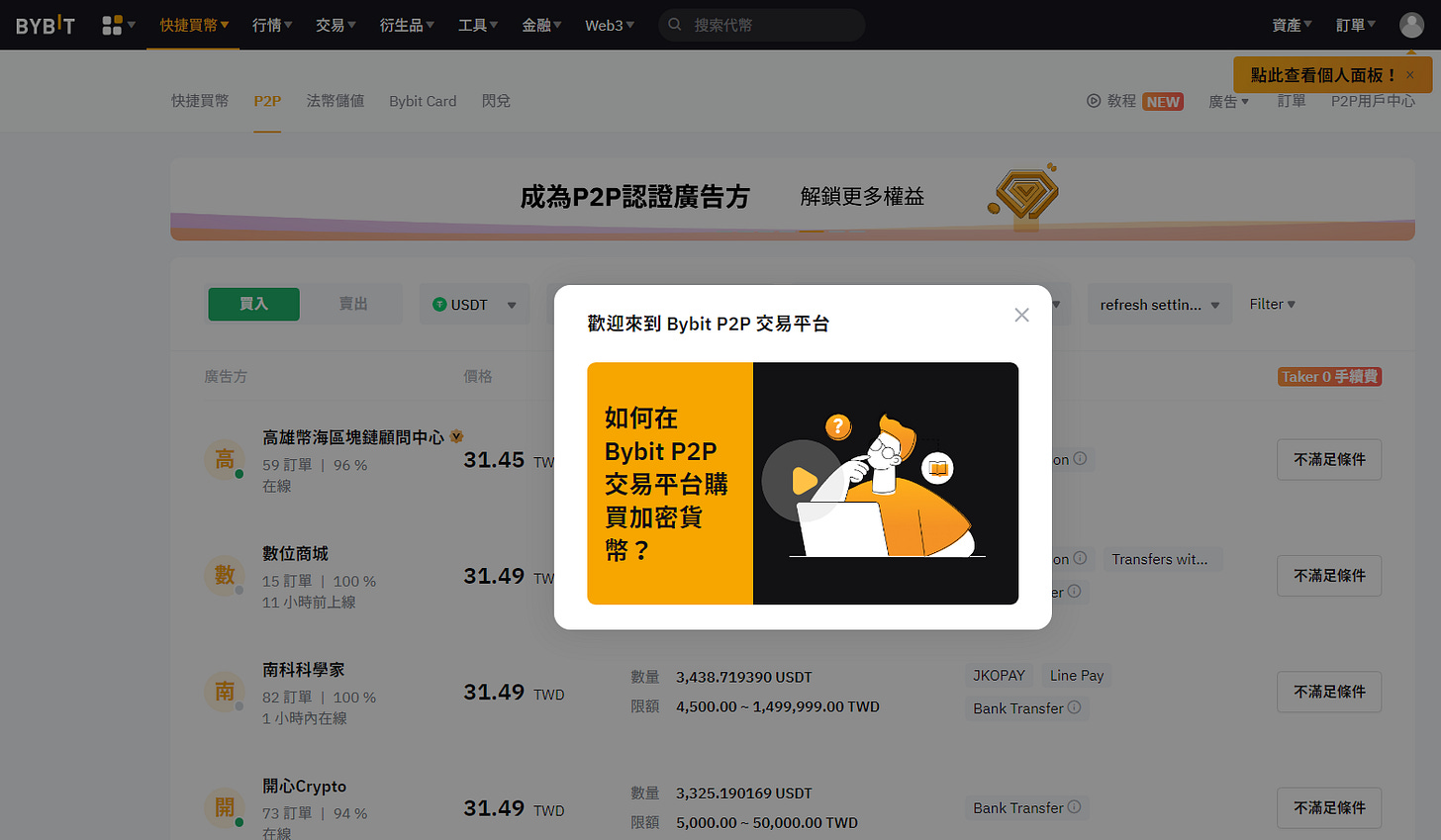Click the verified badge beside 高雄幣海區塊鏈顧問中心

(x=456, y=436)
